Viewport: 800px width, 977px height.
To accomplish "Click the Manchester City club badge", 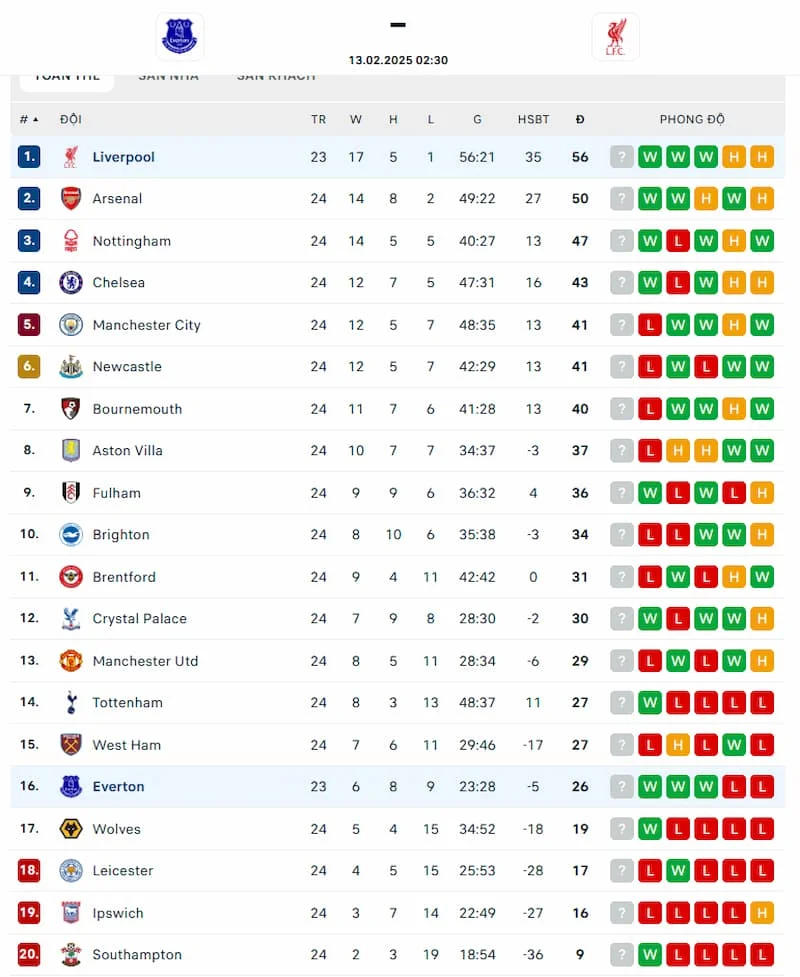I will coord(71,325).
